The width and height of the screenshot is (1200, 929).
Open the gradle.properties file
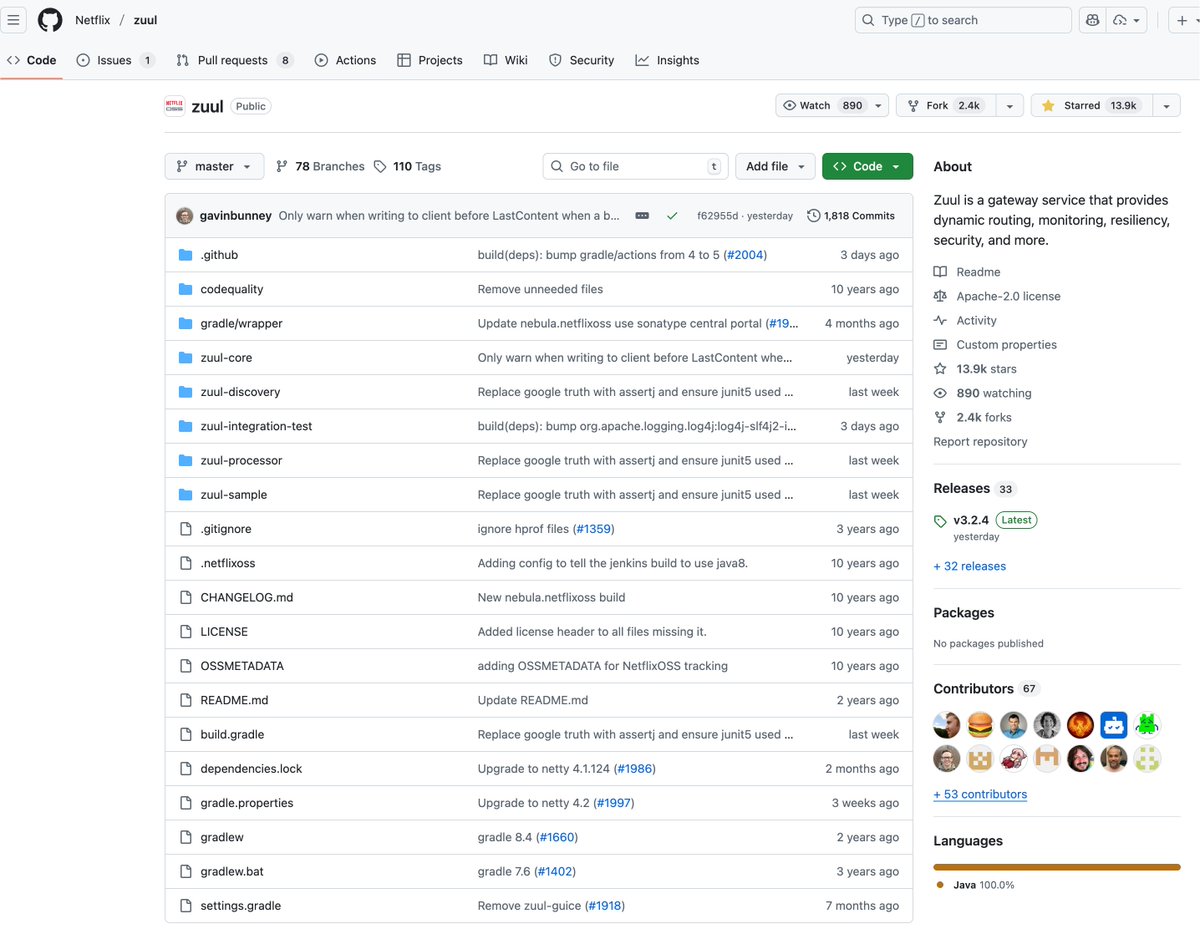(x=246, y=803)
